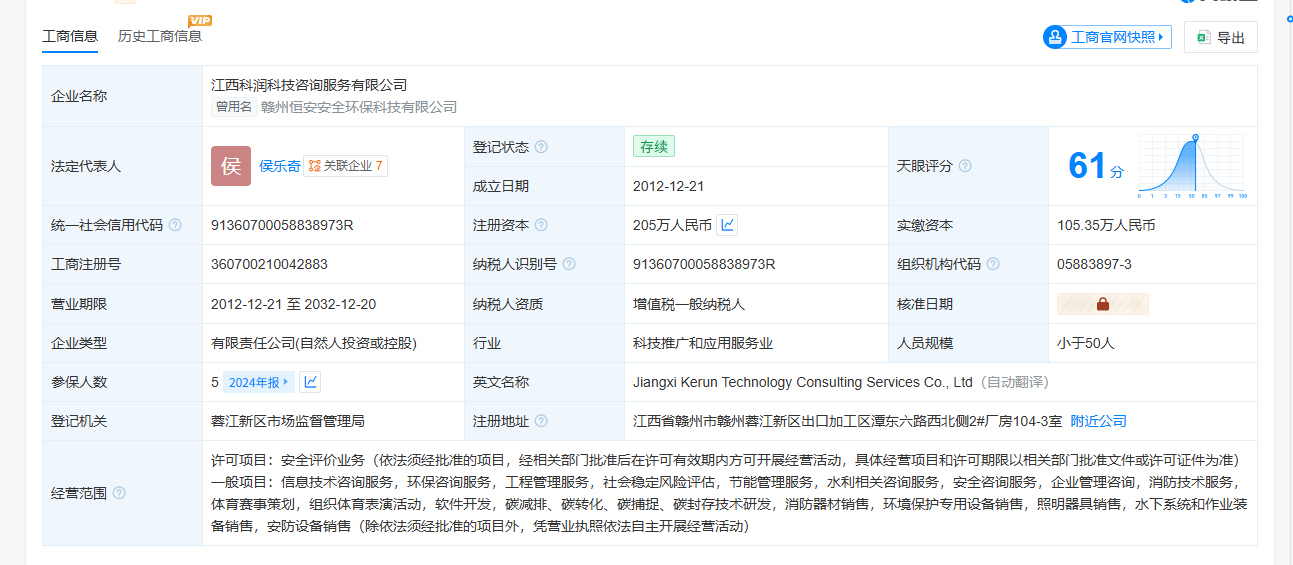Select organization code 05883897-3

click(1094, 264)
